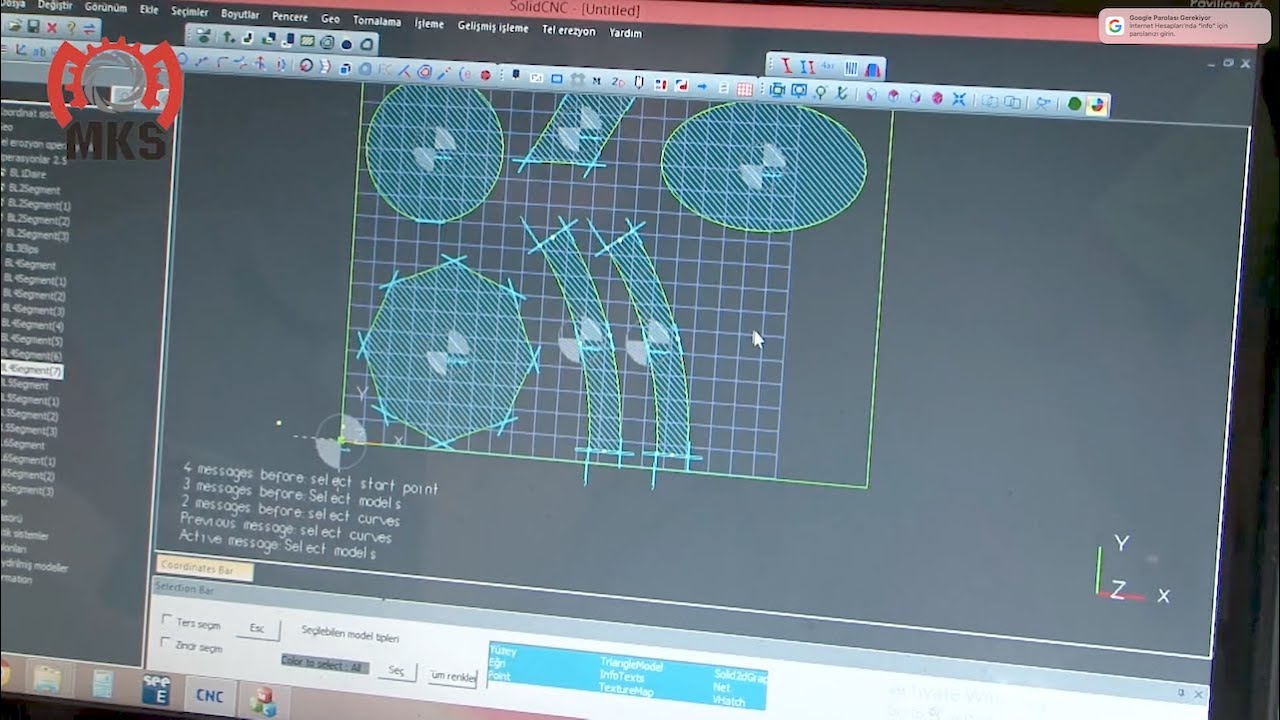Image resolution: width=1280 pixels, height=720 pixels.
Task: Toggle the red grid icon
Action: coord(744,89)
